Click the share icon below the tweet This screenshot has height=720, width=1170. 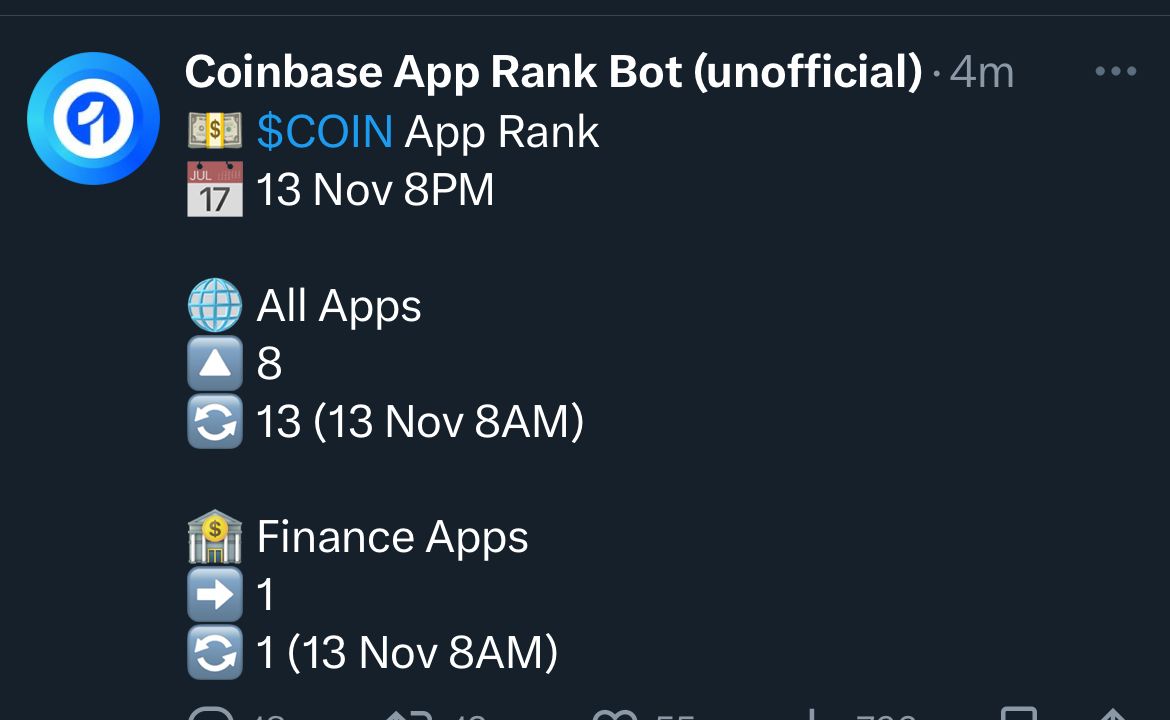[1113, 713]
